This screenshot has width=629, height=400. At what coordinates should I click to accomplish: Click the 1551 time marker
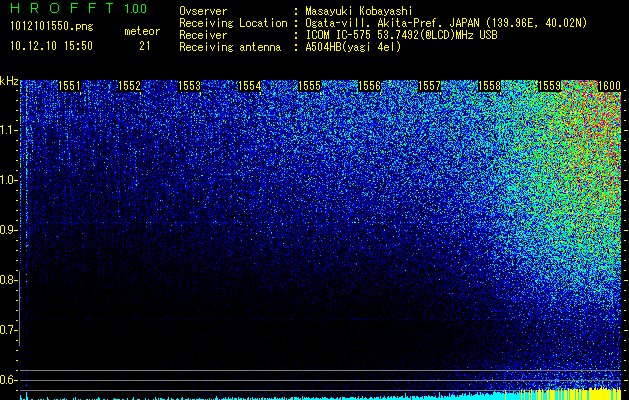tap(69, 86)
